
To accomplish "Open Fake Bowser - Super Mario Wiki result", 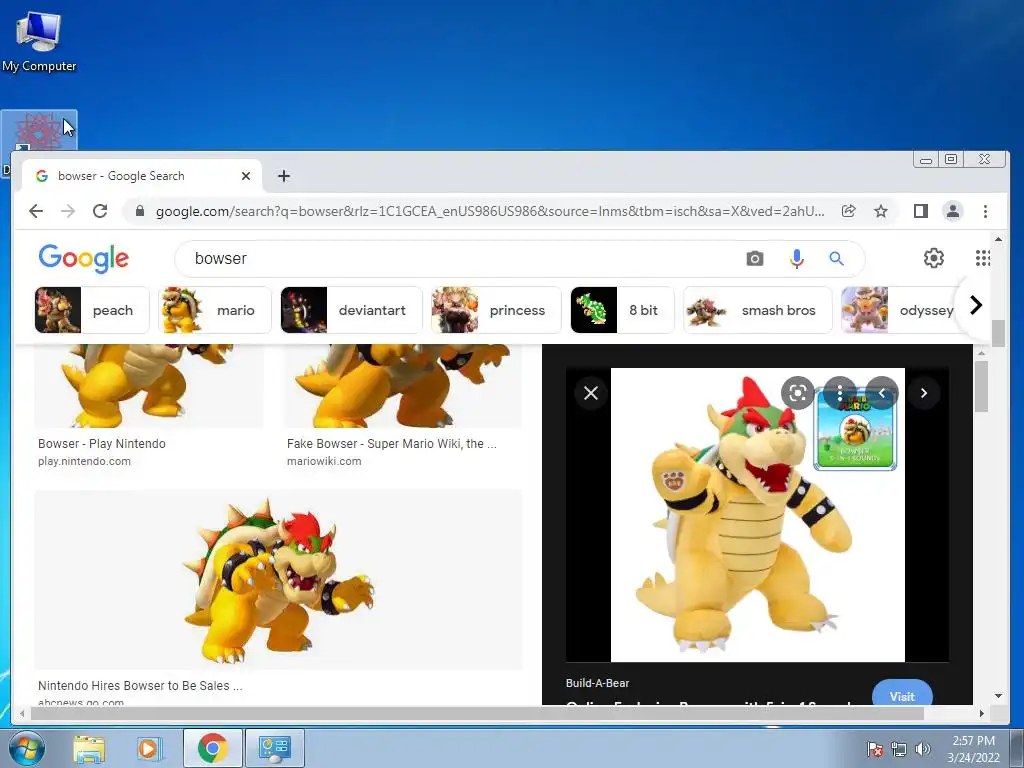I will [392, 443].
